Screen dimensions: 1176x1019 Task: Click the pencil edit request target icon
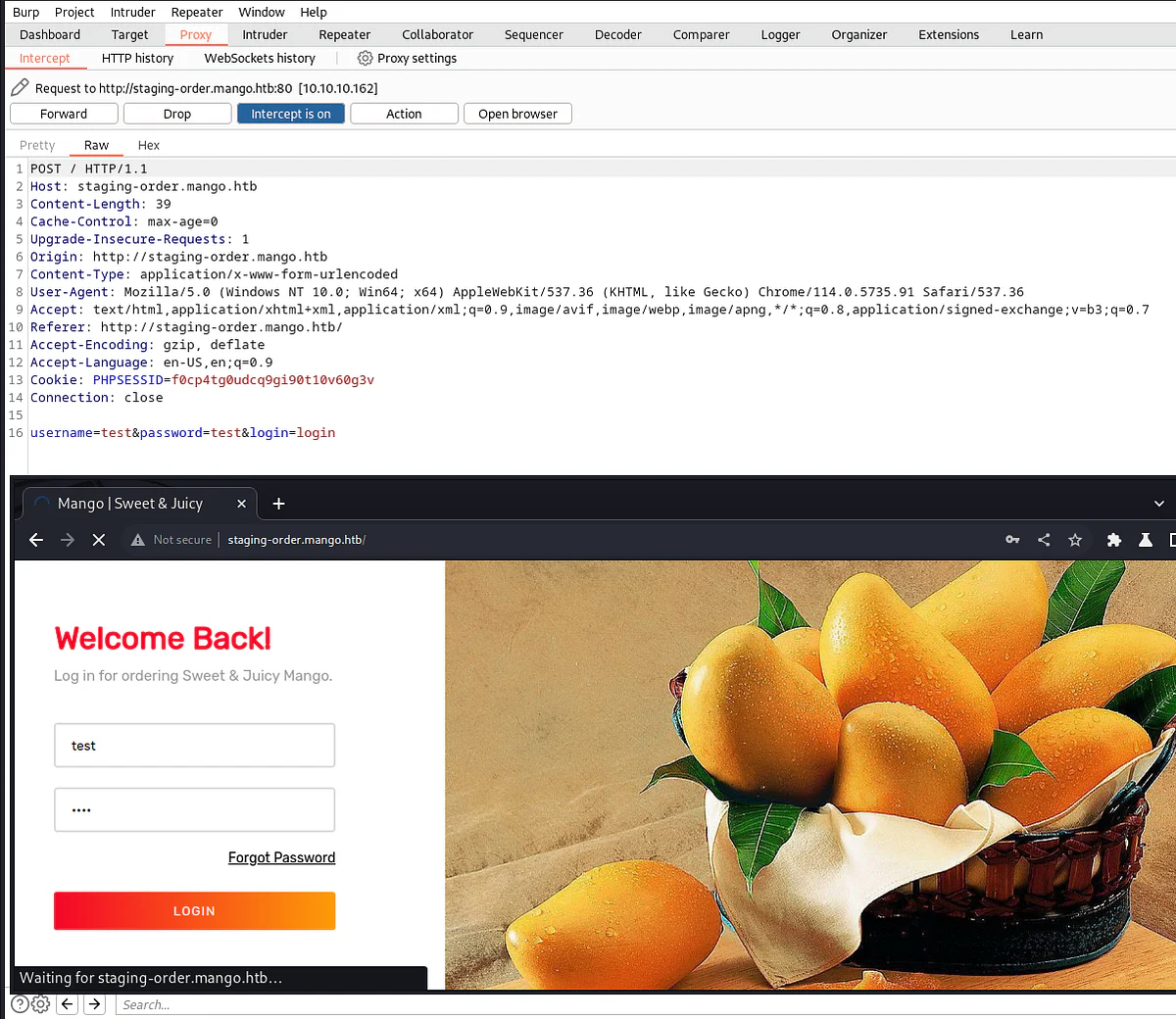coord(20,87)
